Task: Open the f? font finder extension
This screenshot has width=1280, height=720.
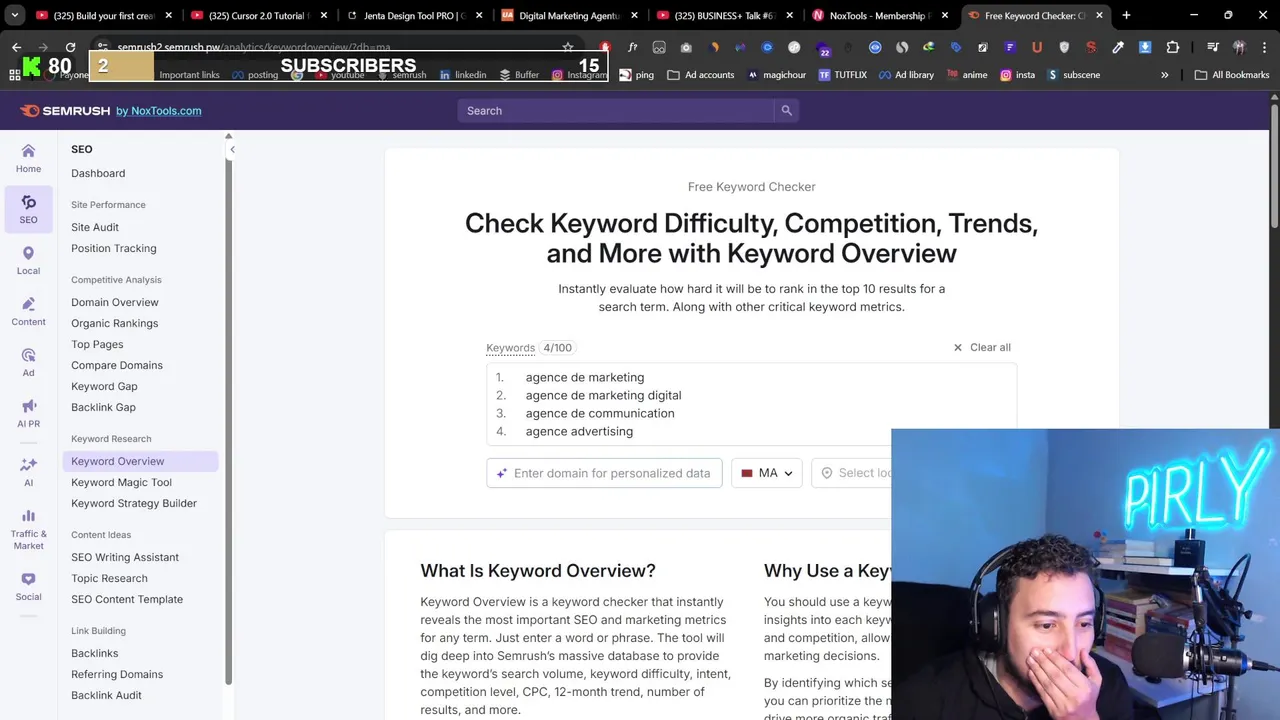Action: [632, 47]
